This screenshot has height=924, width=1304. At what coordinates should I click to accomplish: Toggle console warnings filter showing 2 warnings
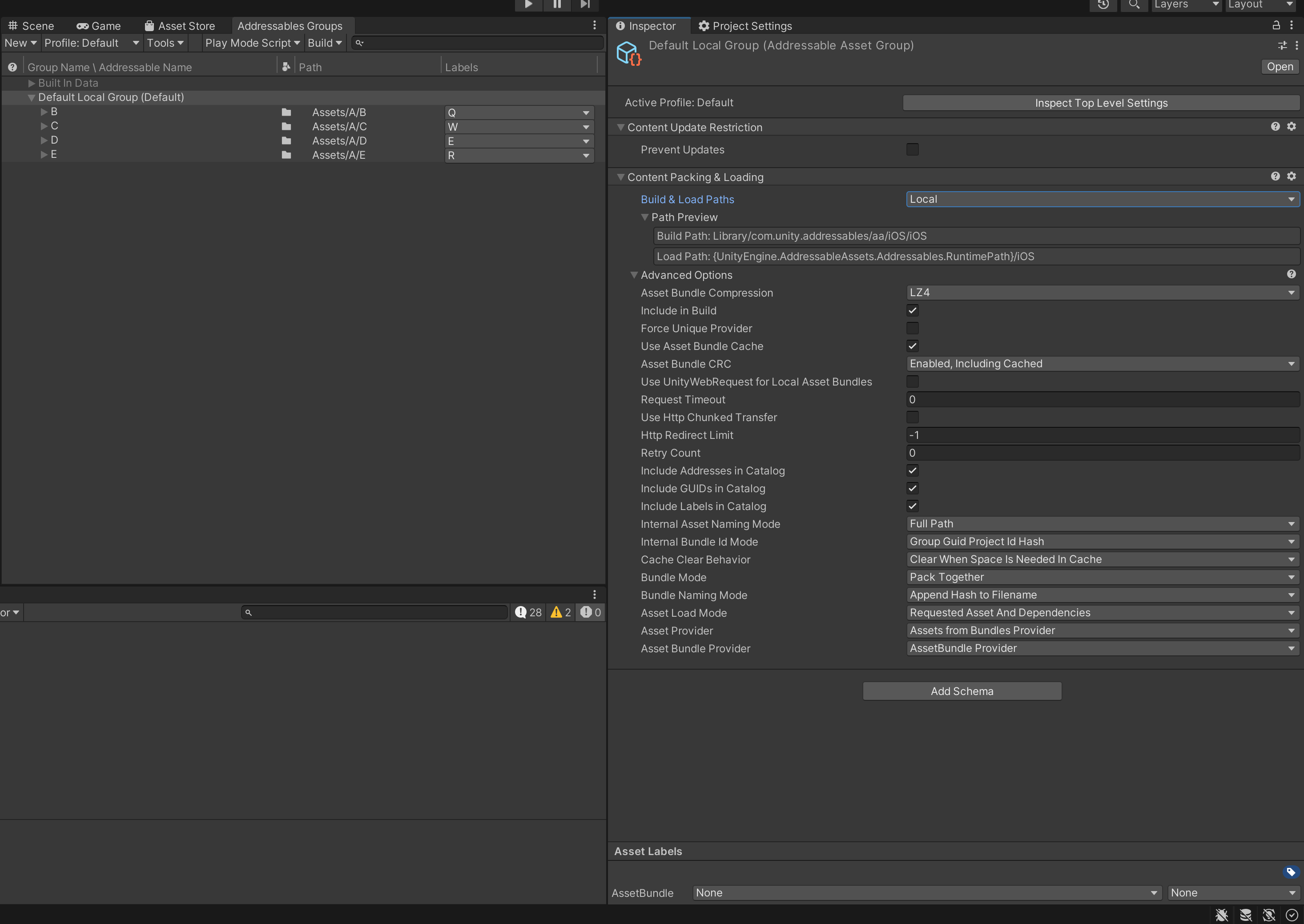560,612
